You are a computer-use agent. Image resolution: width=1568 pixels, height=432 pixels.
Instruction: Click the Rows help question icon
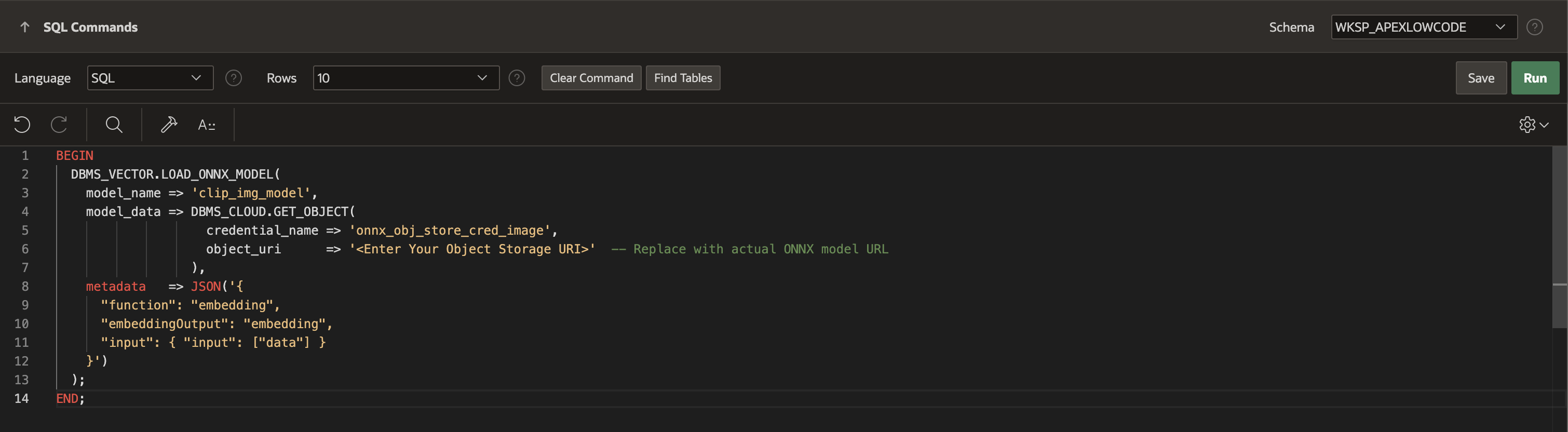517,78
